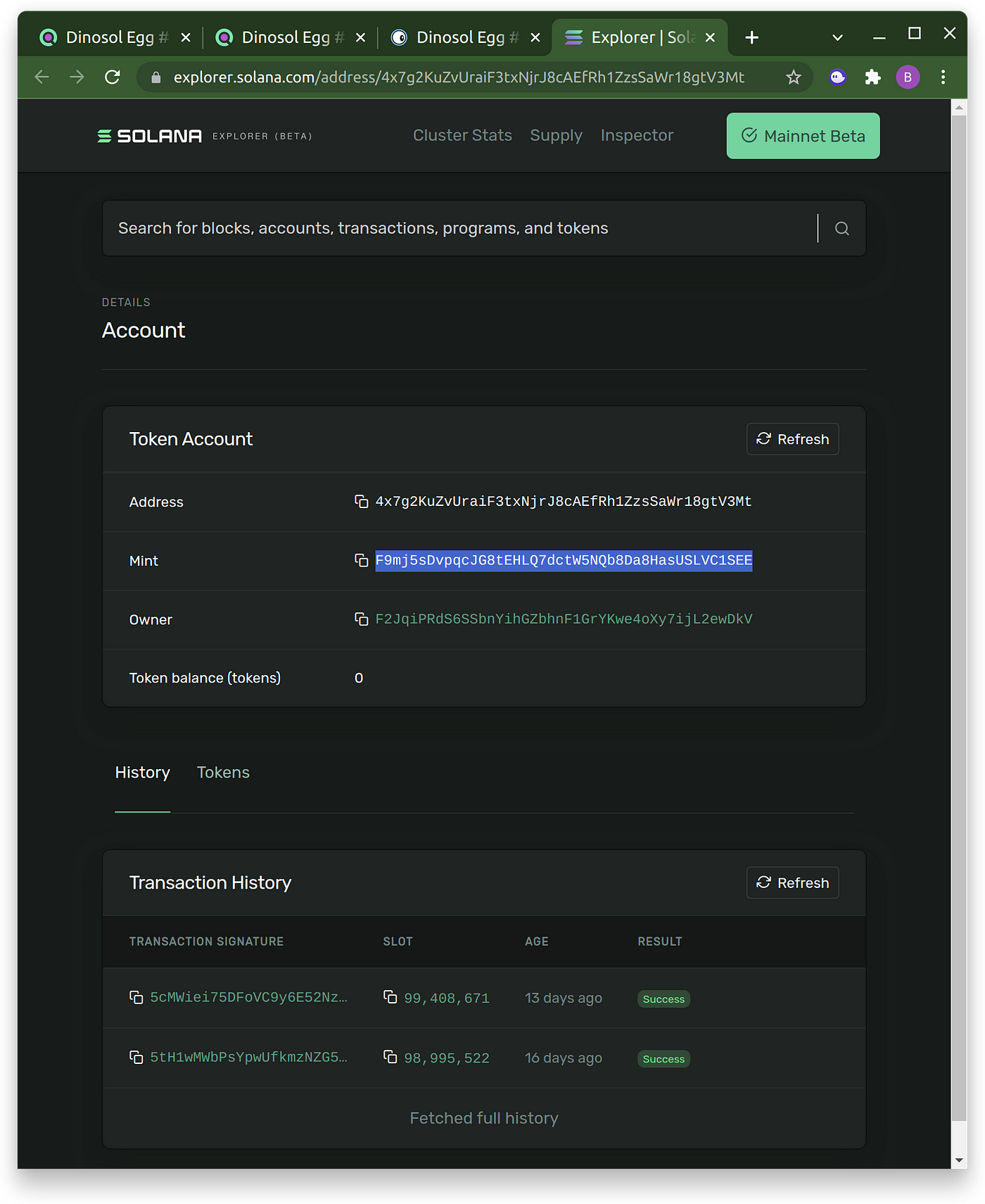Image resolution: width=985 pixels, height=1204 pixels.
Task: Click the AGE column header
Action: pyautogui.click(x=537, y=942)
